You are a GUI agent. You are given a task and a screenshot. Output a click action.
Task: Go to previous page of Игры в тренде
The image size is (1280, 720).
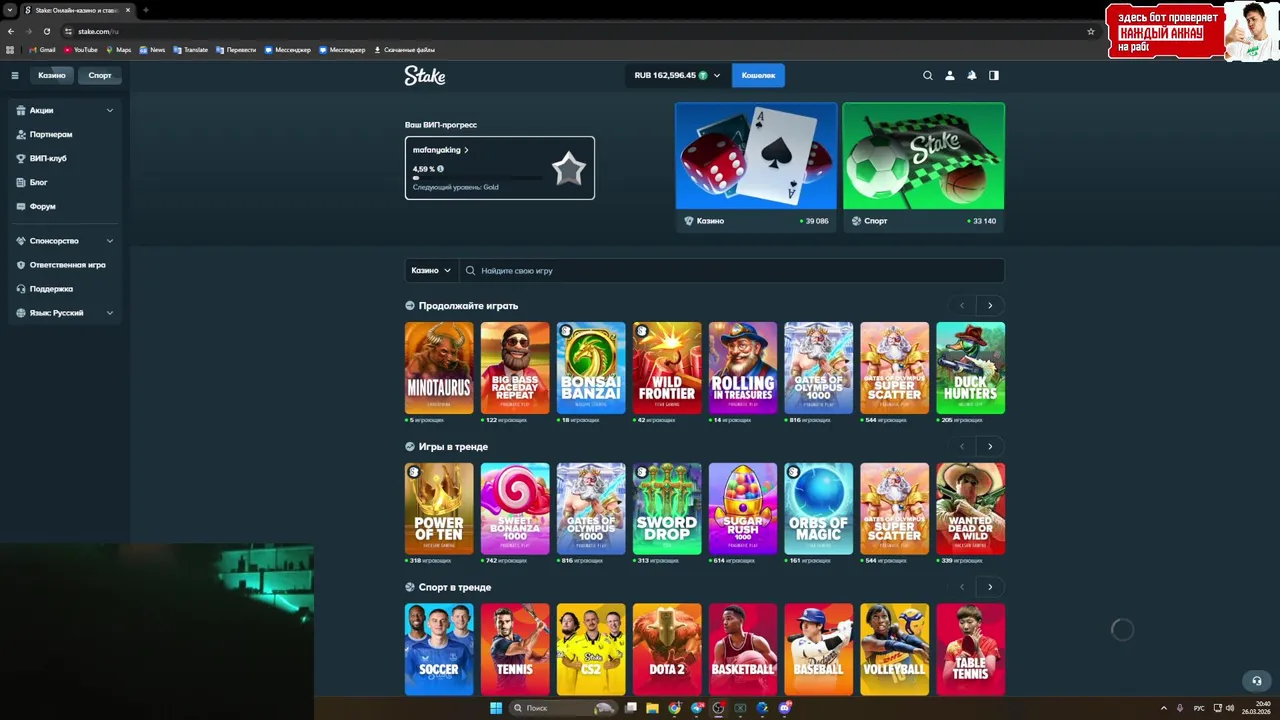(962, 447)
